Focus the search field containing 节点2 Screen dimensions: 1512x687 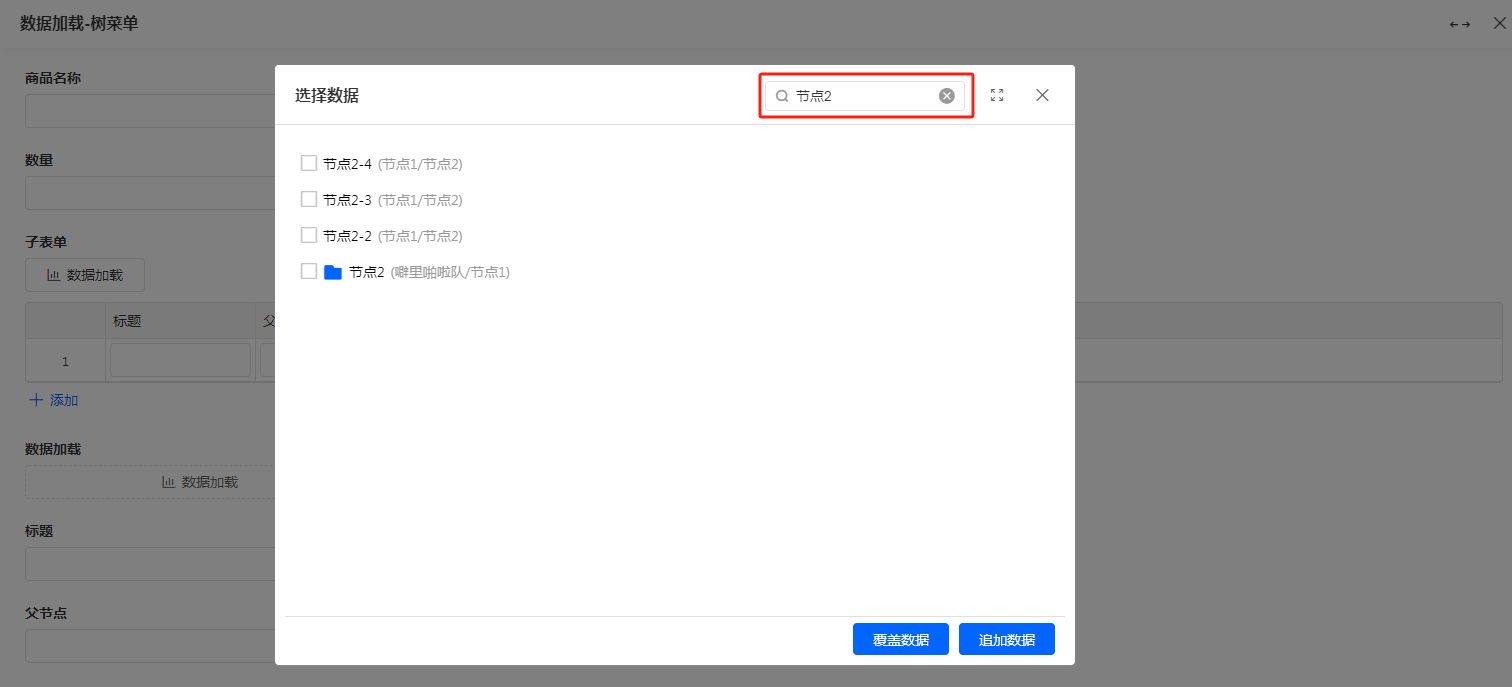point(862,96)
